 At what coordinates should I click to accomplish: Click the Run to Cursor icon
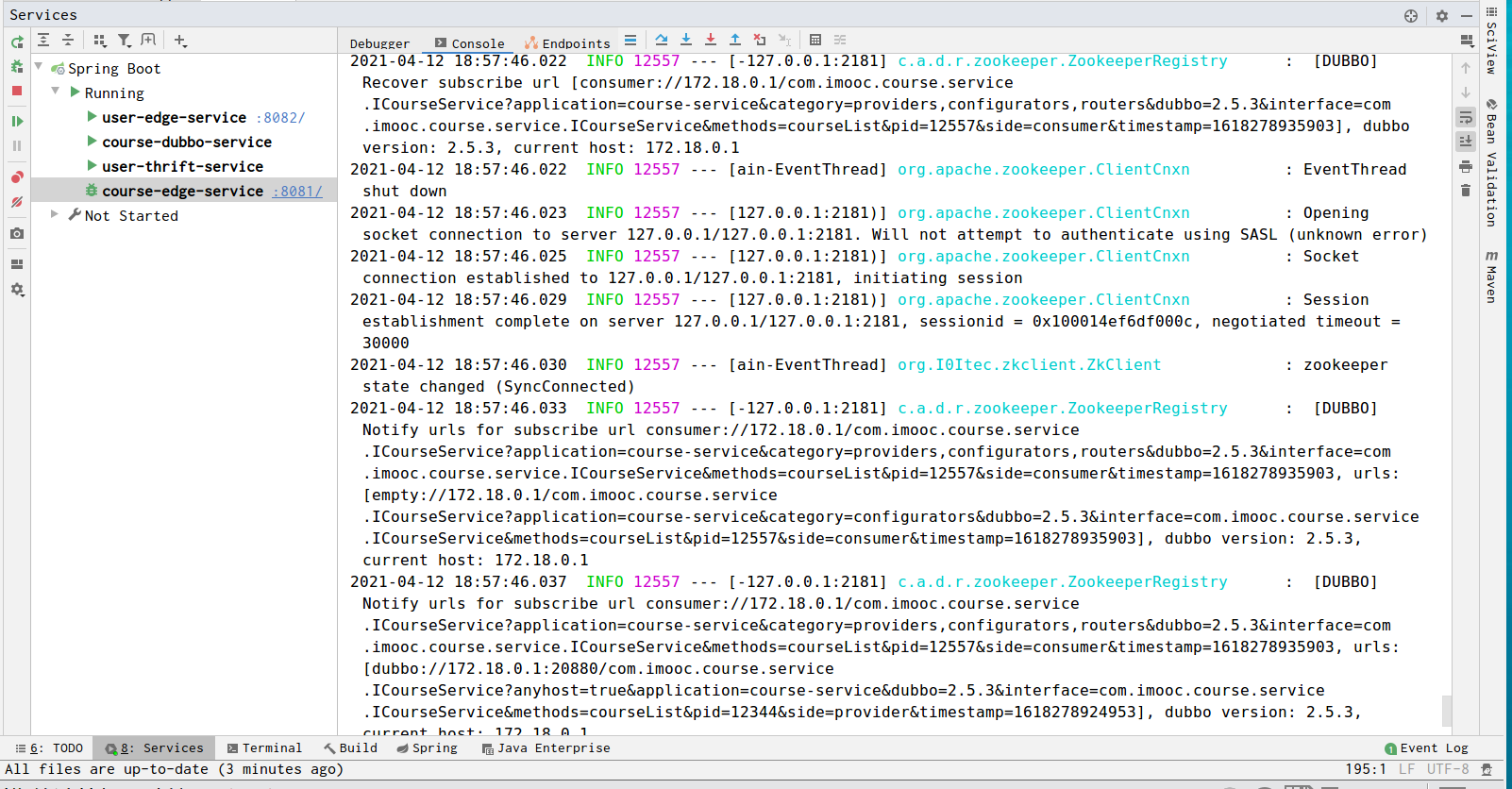point(784,40)
